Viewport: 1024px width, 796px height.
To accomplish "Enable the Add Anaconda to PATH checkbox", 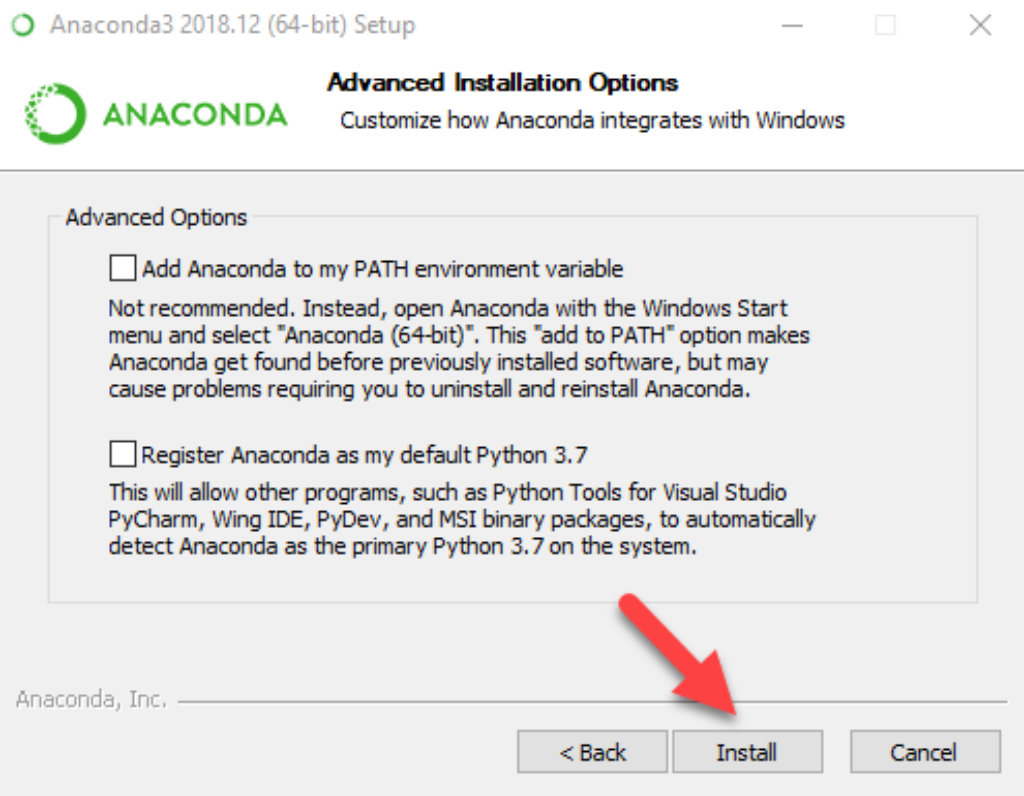I will [x=123, y=268].
